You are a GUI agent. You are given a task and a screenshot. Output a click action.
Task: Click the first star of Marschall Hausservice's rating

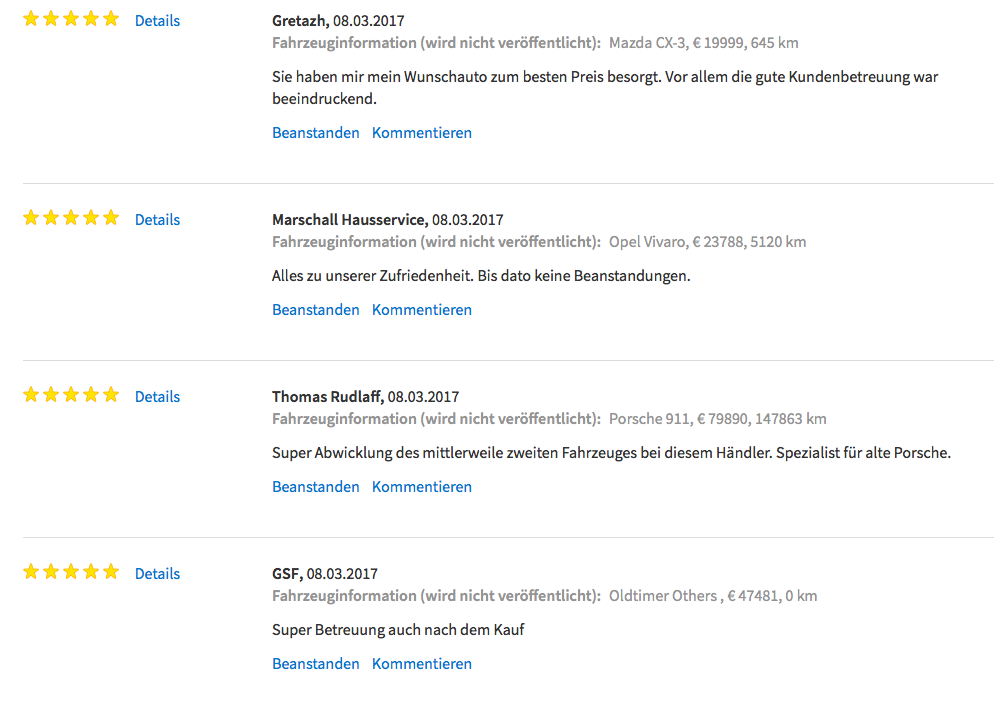[x=31, y=218]
